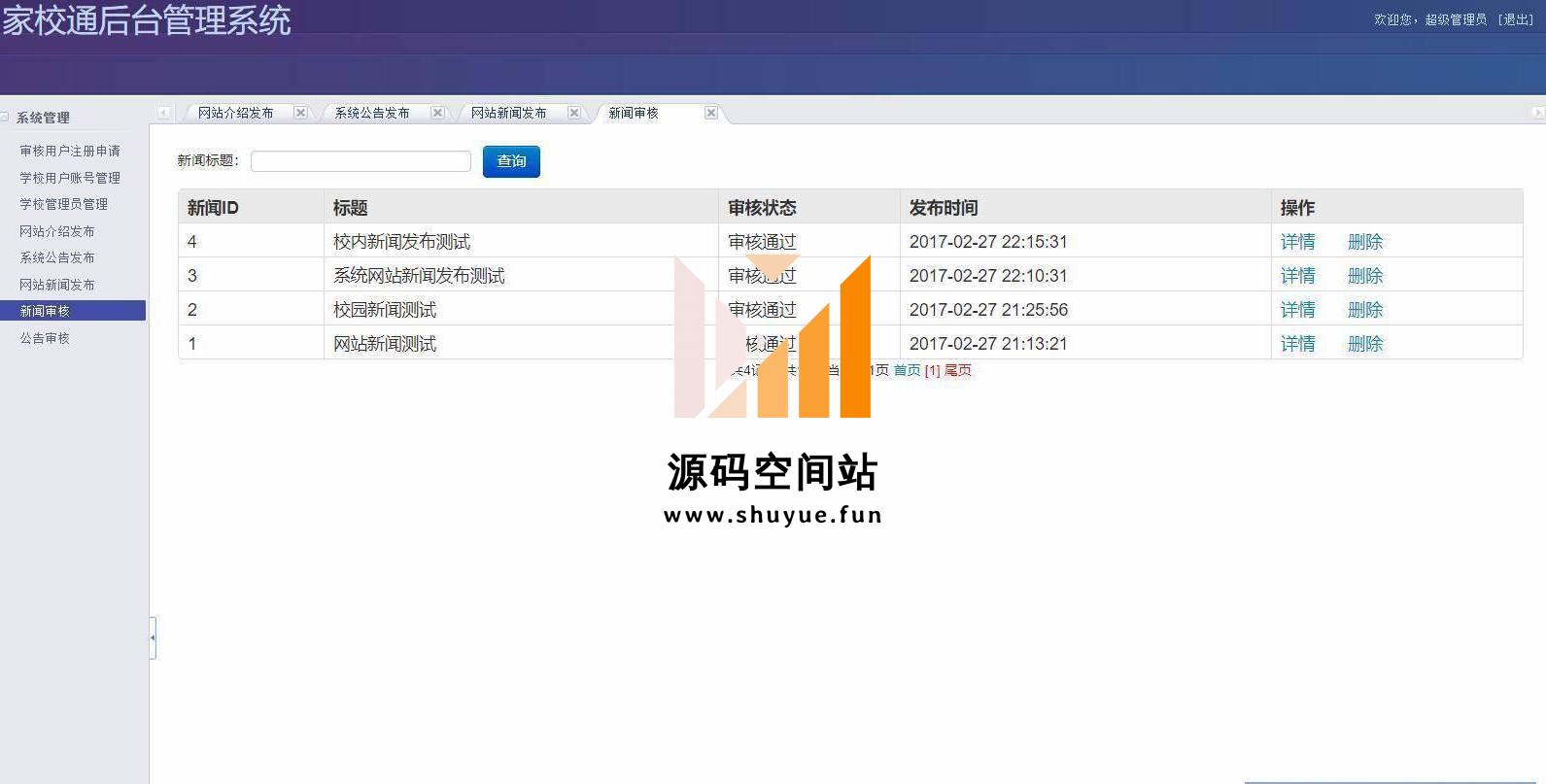Delete news 校园新闻测试

1365,310
